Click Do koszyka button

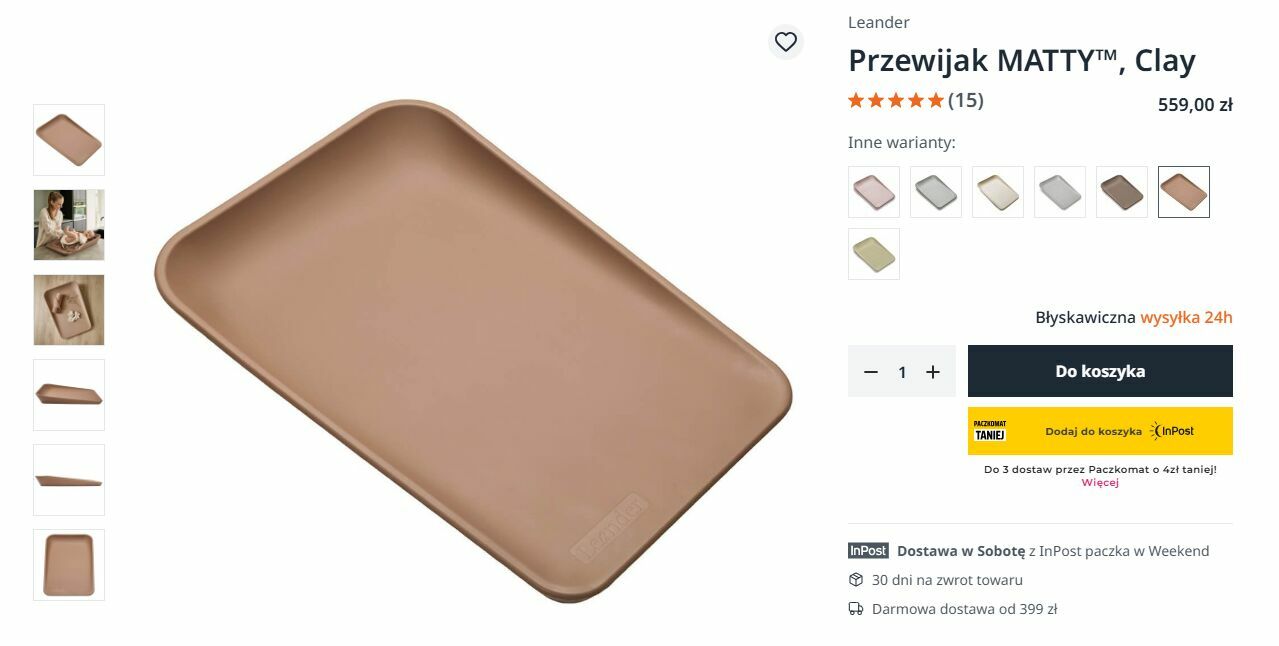coord(1100,371)
